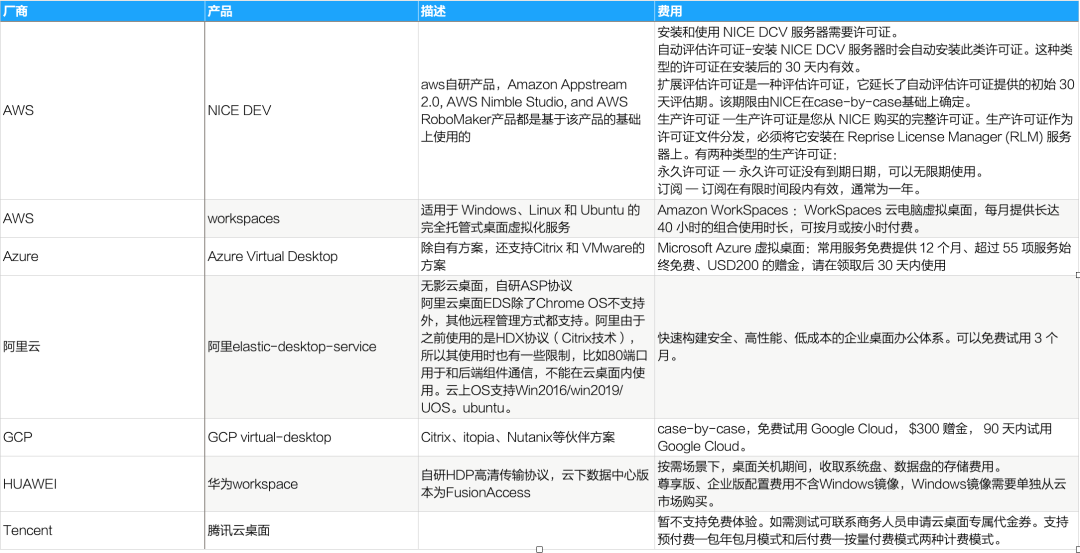Select the 'Citrix、itopia、Nutanix等伙伴方案' cell
1080x553 pixels.
click(x=536, y=437)
